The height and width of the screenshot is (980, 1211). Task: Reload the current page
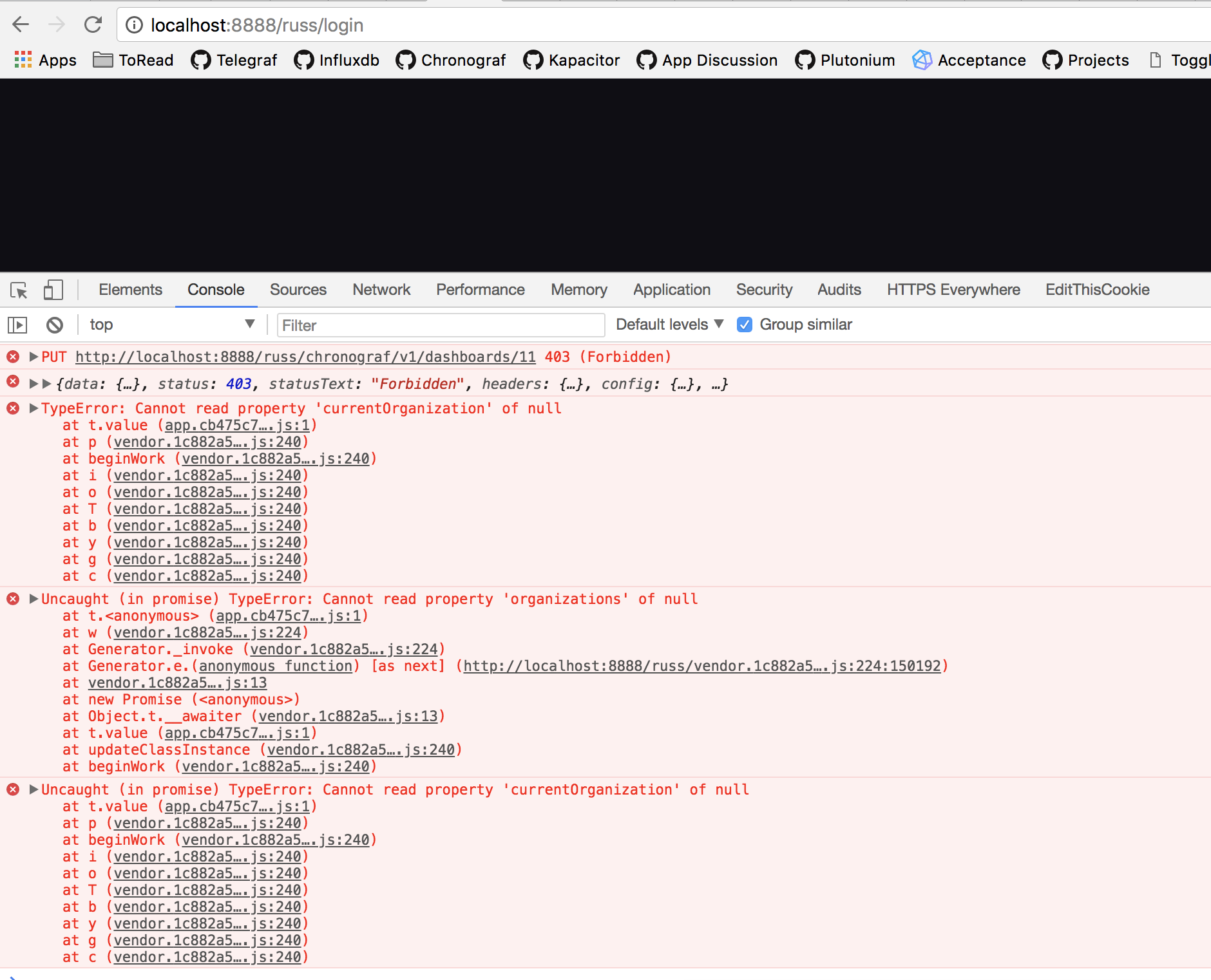pyautogui.click(x=93, y=24)
